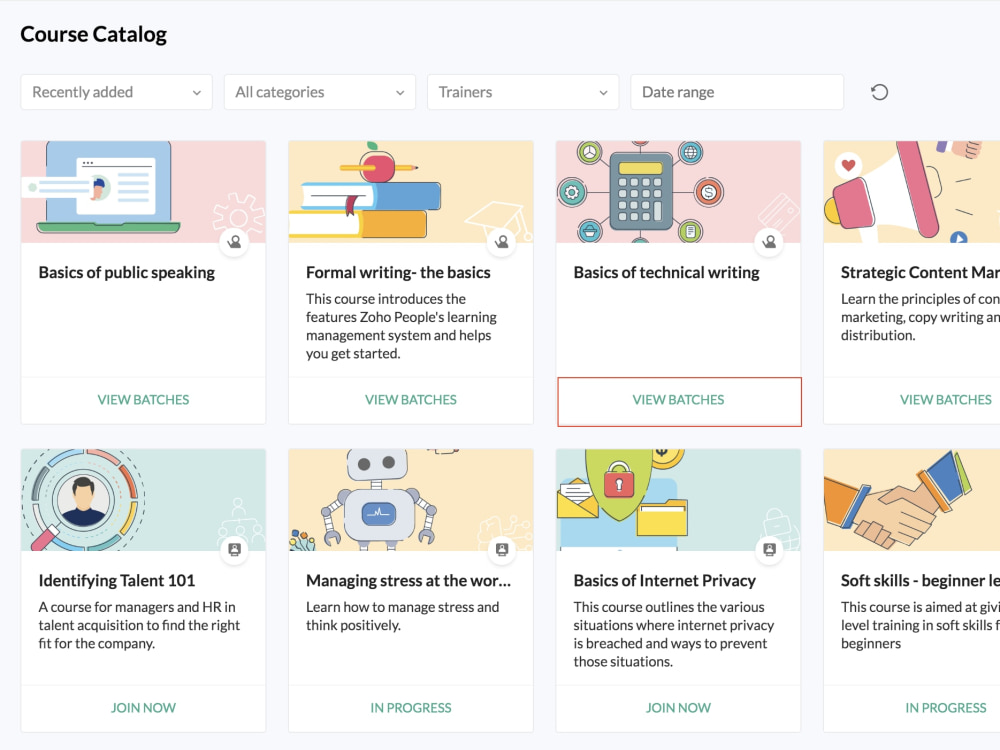View batches for Formal writing- the basics
The height and width of the screenshot is (750, 1000).
point(411,400)
